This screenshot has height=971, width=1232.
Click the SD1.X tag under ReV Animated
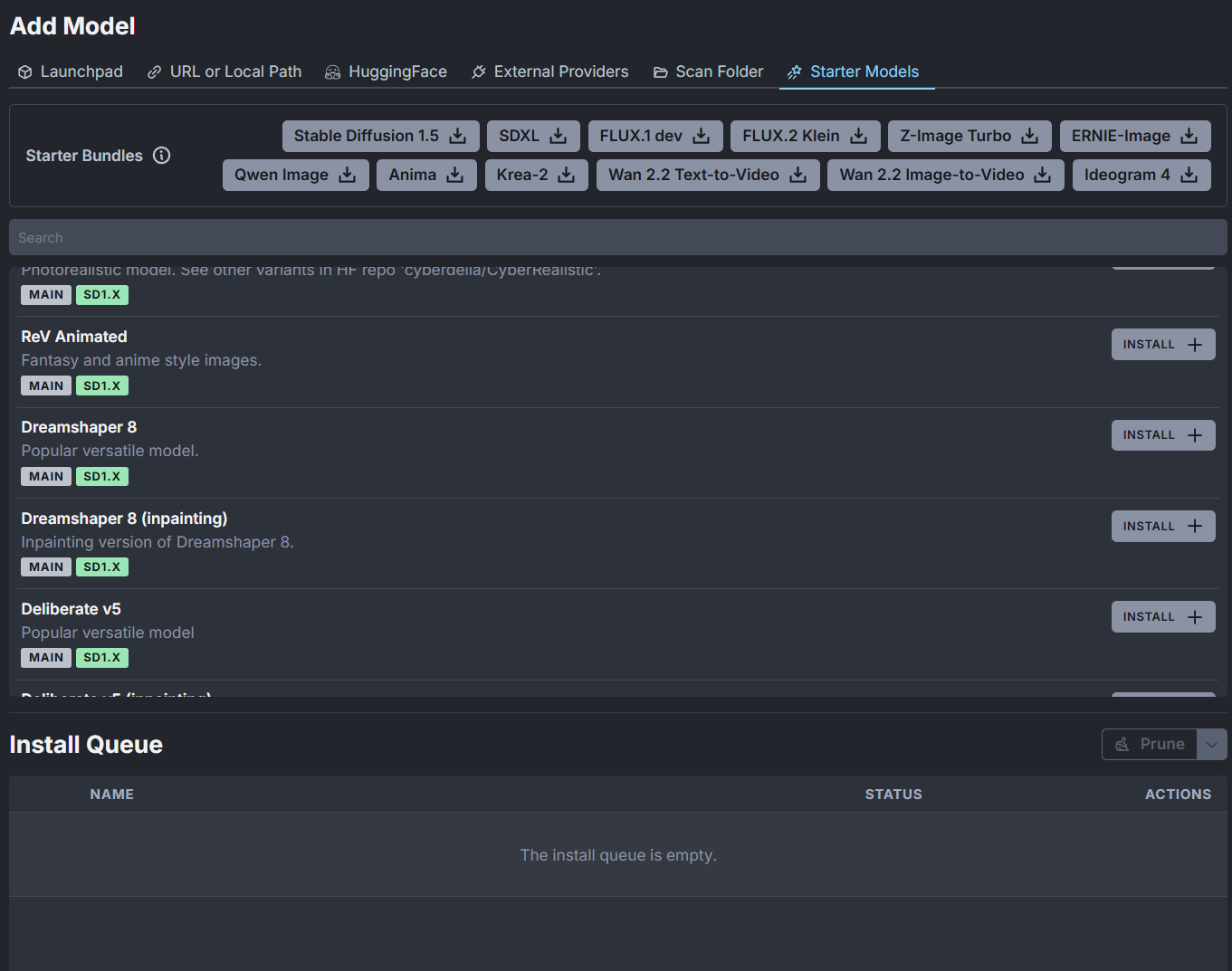102,386
